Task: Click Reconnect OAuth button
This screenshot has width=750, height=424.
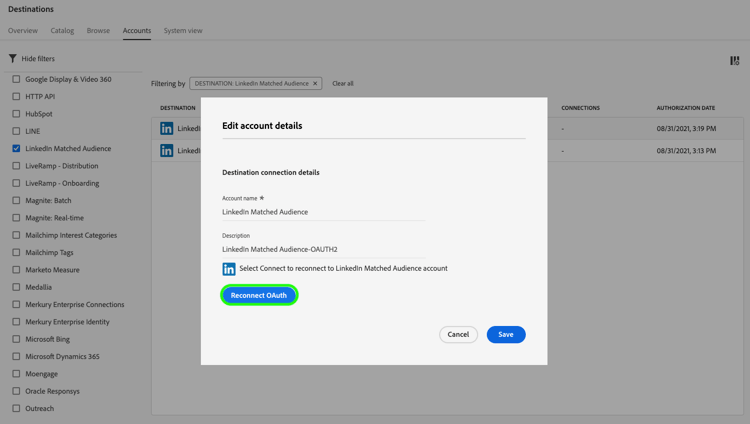Action: click(259, 295)
